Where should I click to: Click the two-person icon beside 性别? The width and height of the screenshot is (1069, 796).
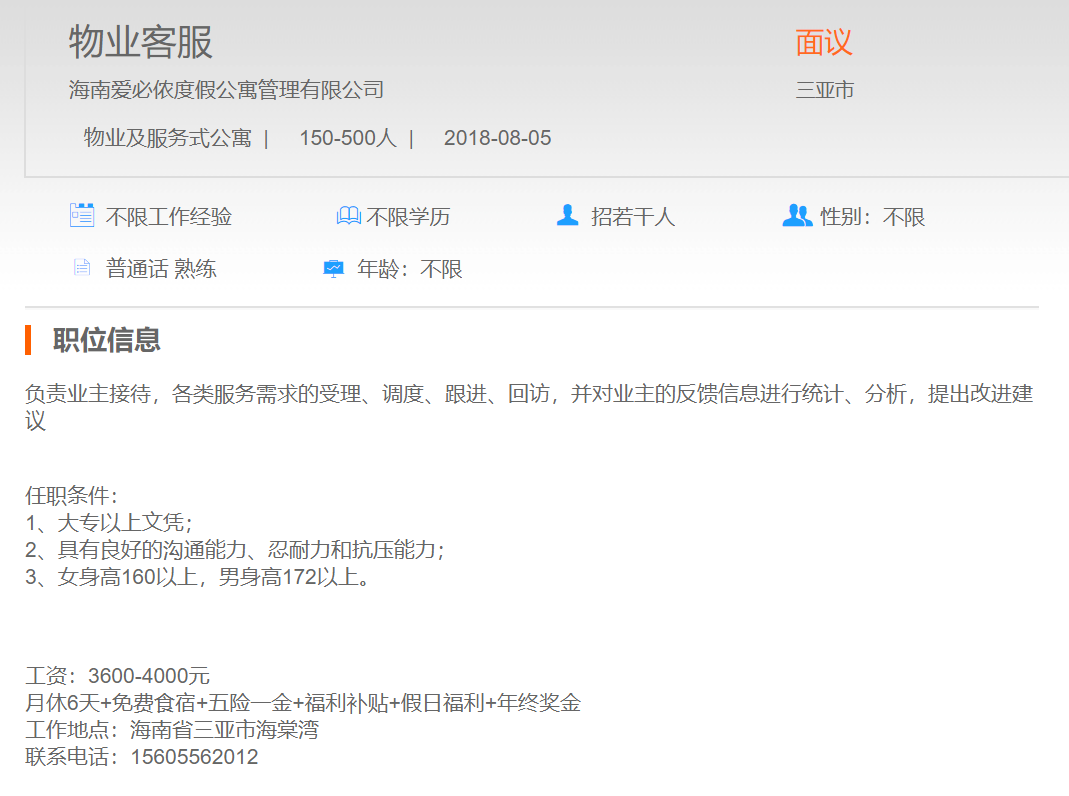click(797, 215)
